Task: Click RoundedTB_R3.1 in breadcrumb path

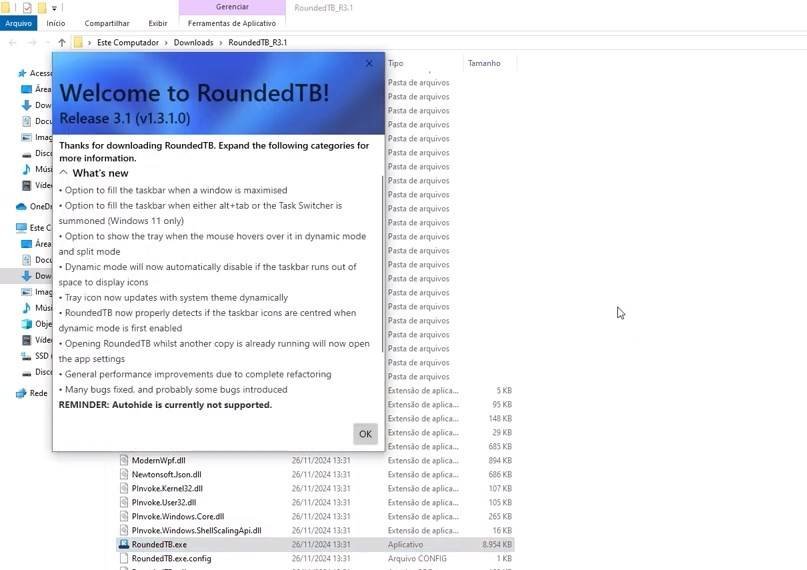Action: click(258, 43)
